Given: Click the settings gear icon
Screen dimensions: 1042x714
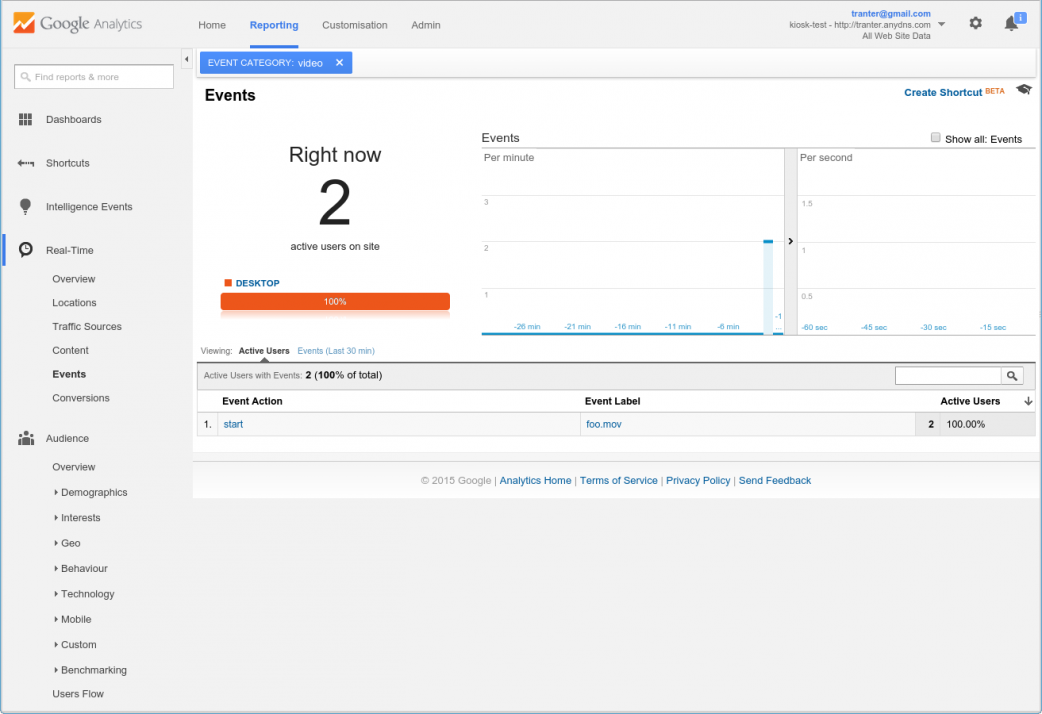Looking at the screenshot, I should click(975, 23).
